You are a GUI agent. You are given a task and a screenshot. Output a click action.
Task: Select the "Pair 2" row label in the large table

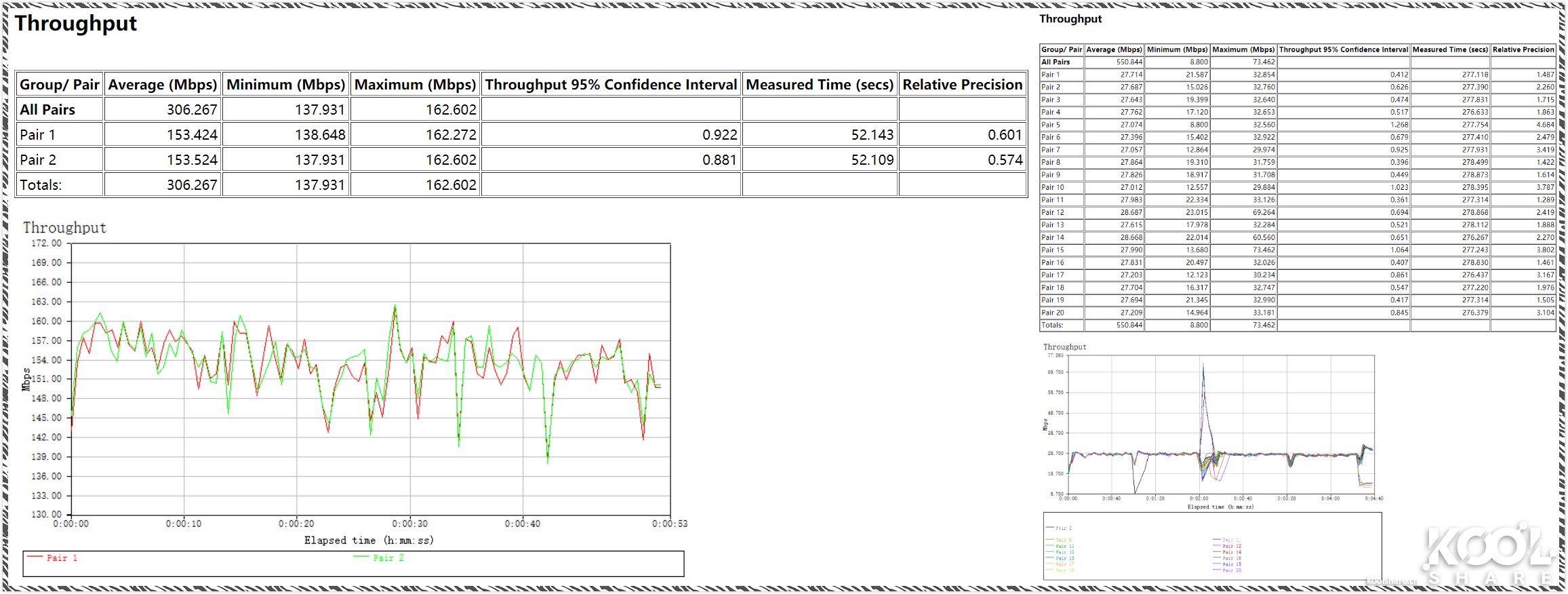point(38,160)
